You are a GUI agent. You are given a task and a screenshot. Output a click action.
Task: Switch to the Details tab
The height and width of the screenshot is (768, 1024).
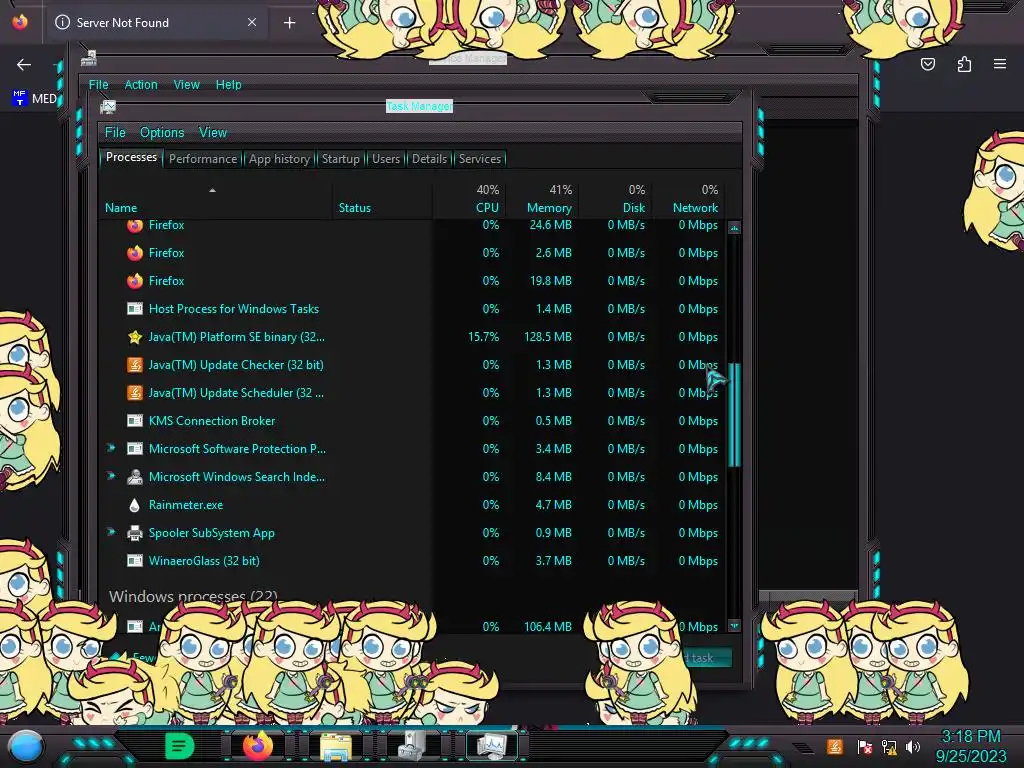click(430, 159)
